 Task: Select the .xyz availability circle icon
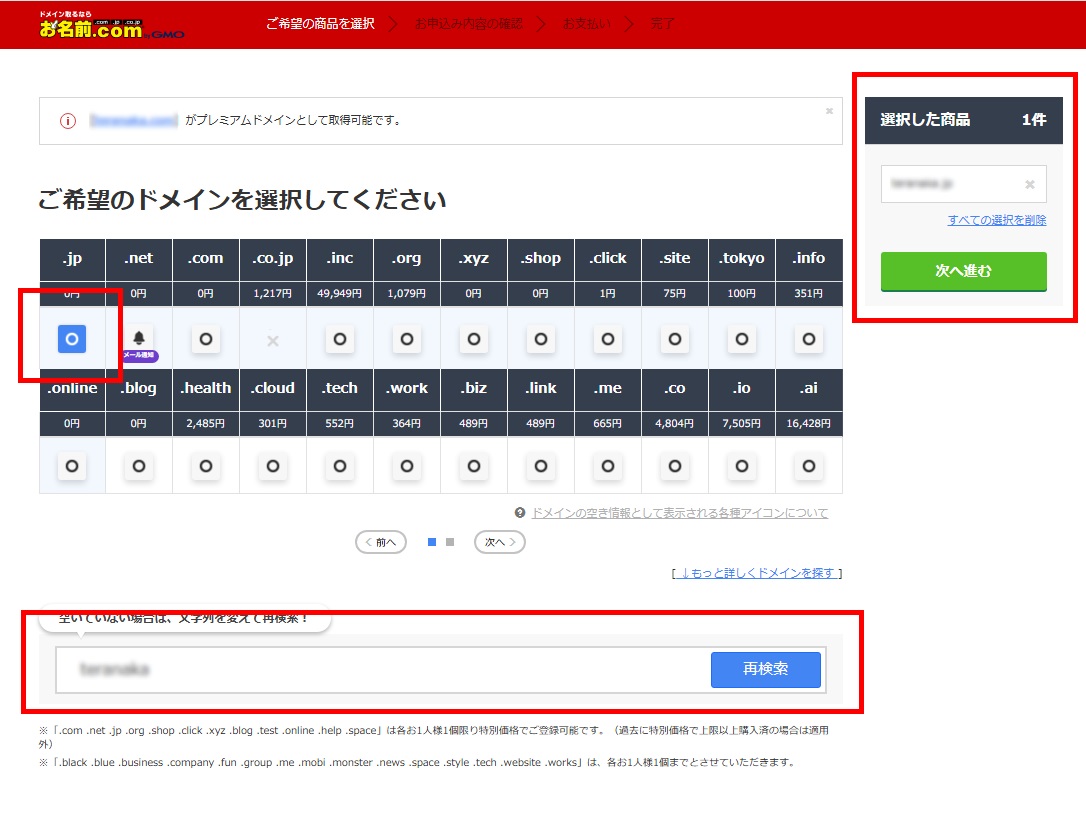(x=473, y=339)
